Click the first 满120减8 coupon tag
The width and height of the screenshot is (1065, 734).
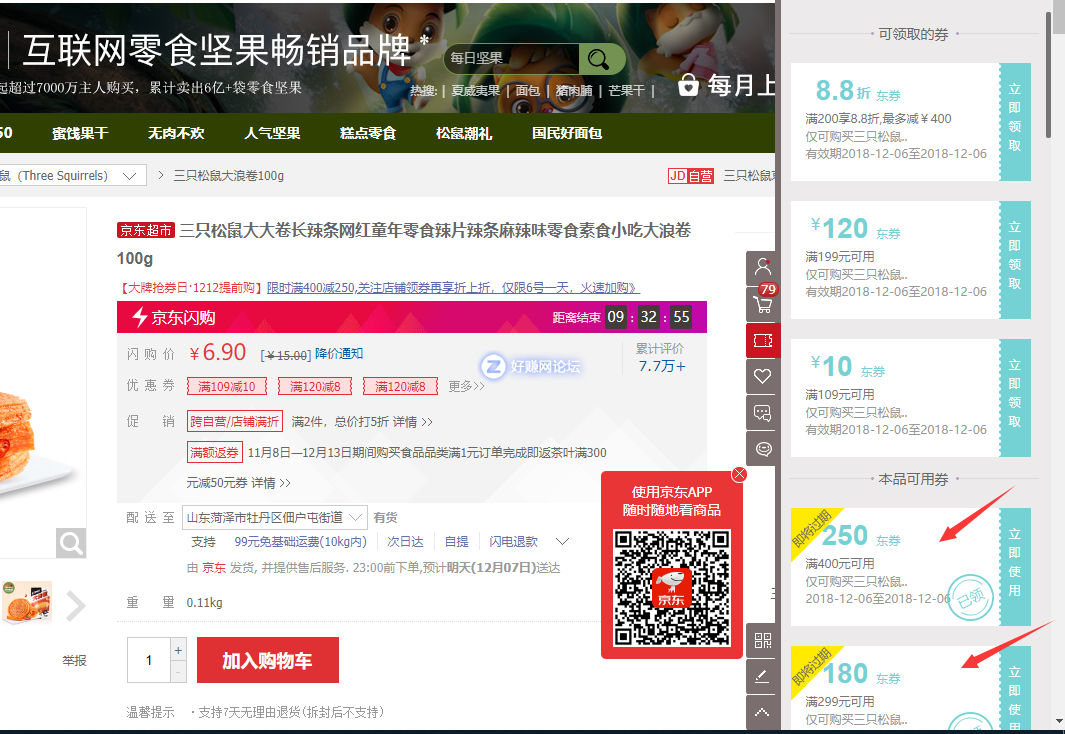click(x=315, y=386)
